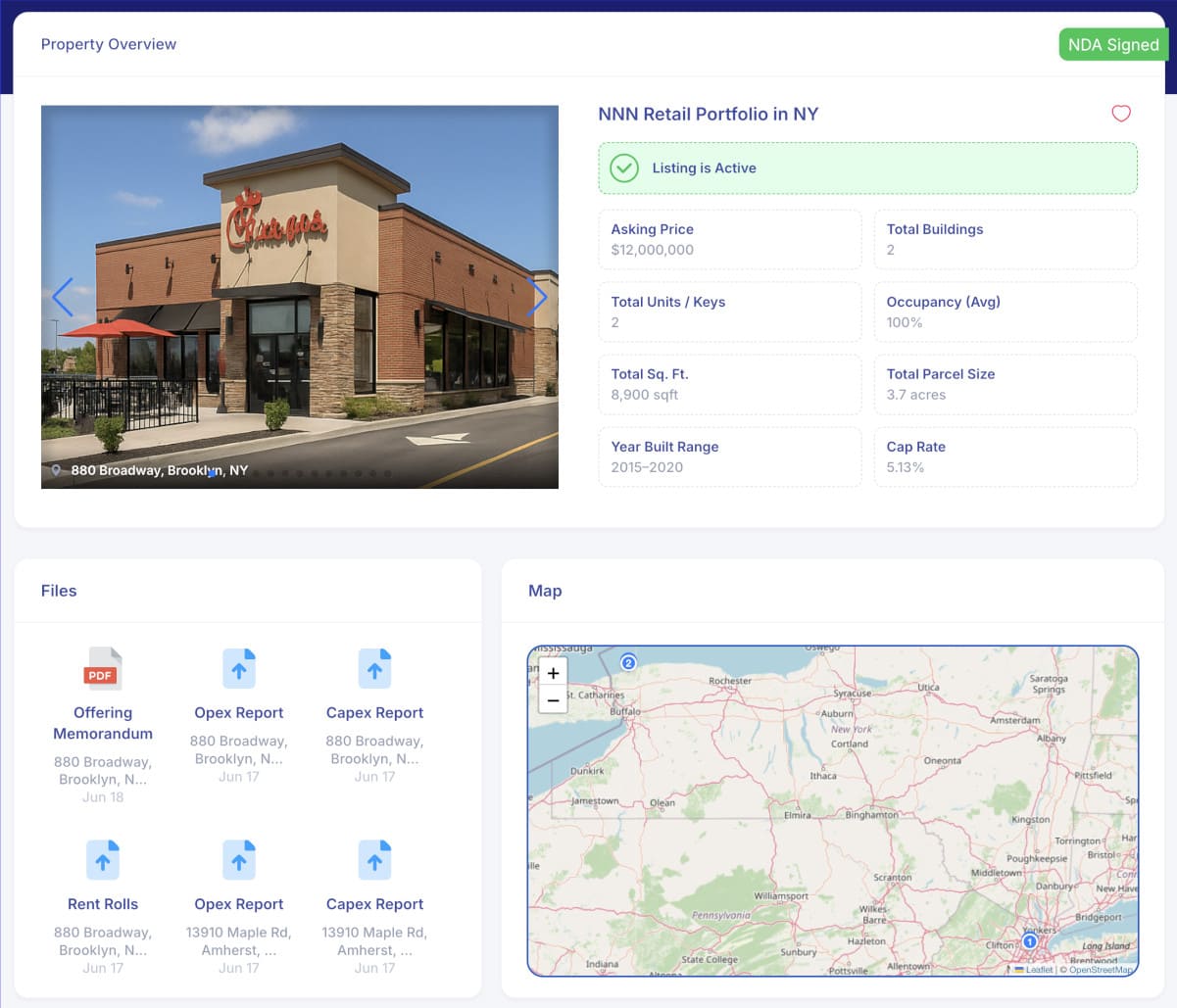Click the Cap Rate 5.13% value
This screenshot has width=1177, height=1008.
point(905,467)
